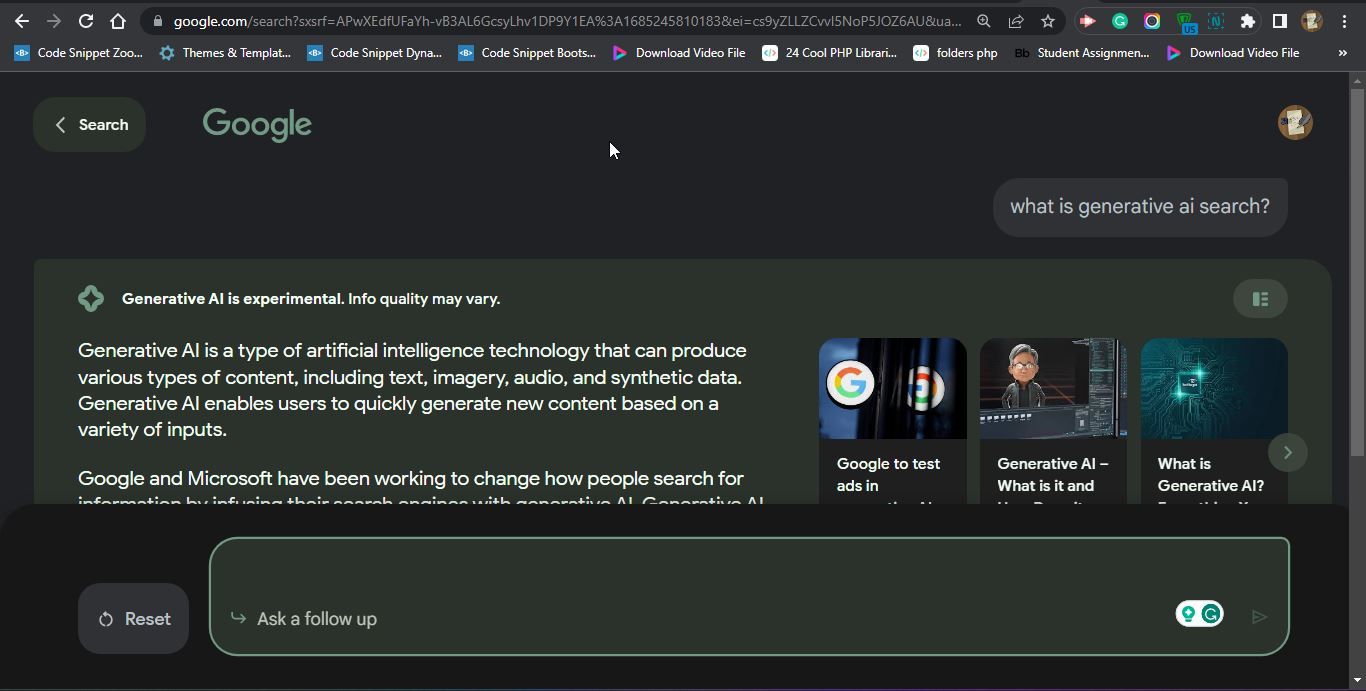Click 'Google to test ads in' card title
Screen dimensions: 1366x691
888,475
